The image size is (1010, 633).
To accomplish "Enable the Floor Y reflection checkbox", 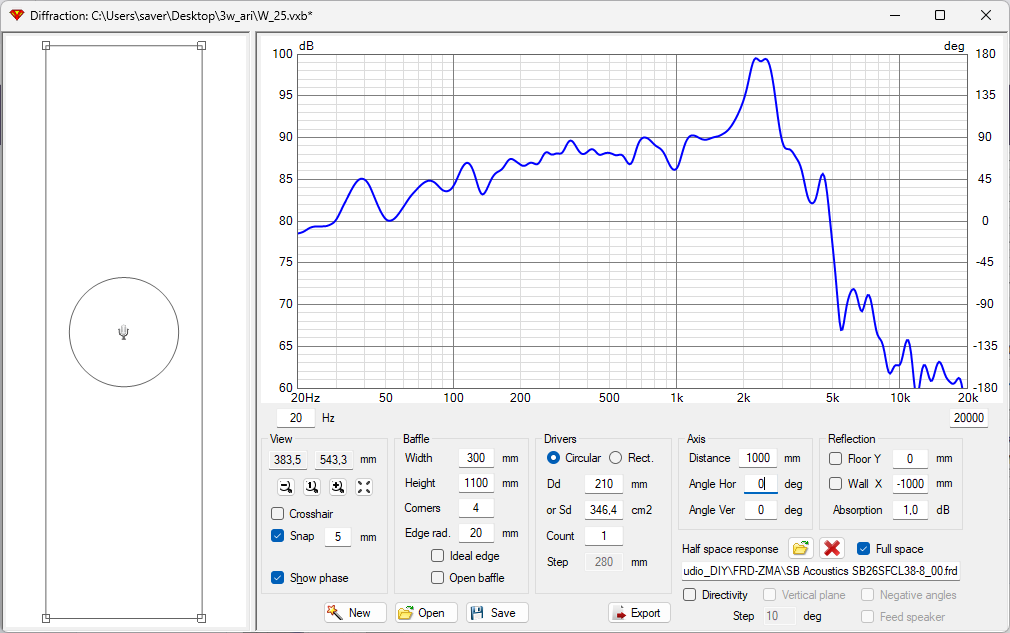I will (835, 458).
